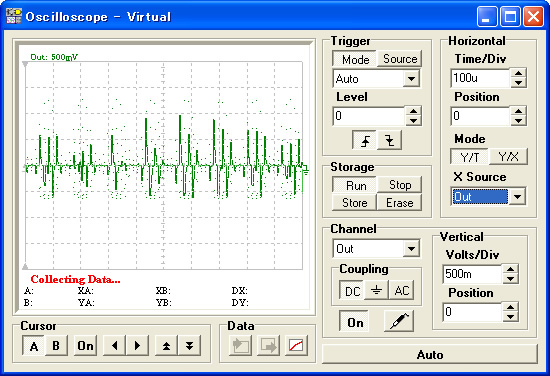The image size is (550, 376).
Task: Open the red curve data graph icon
Action: [296, 346]
